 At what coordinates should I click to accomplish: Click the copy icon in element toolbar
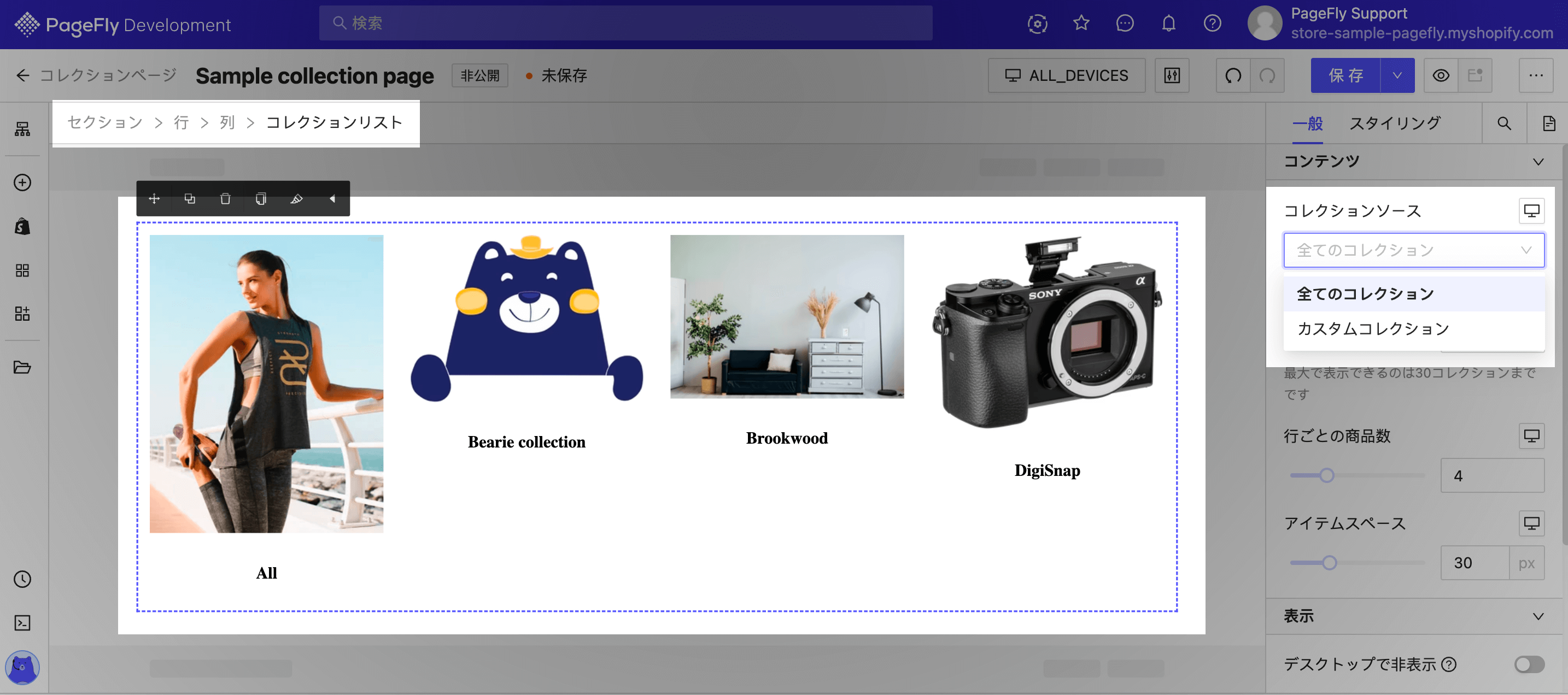click(261, 198)
